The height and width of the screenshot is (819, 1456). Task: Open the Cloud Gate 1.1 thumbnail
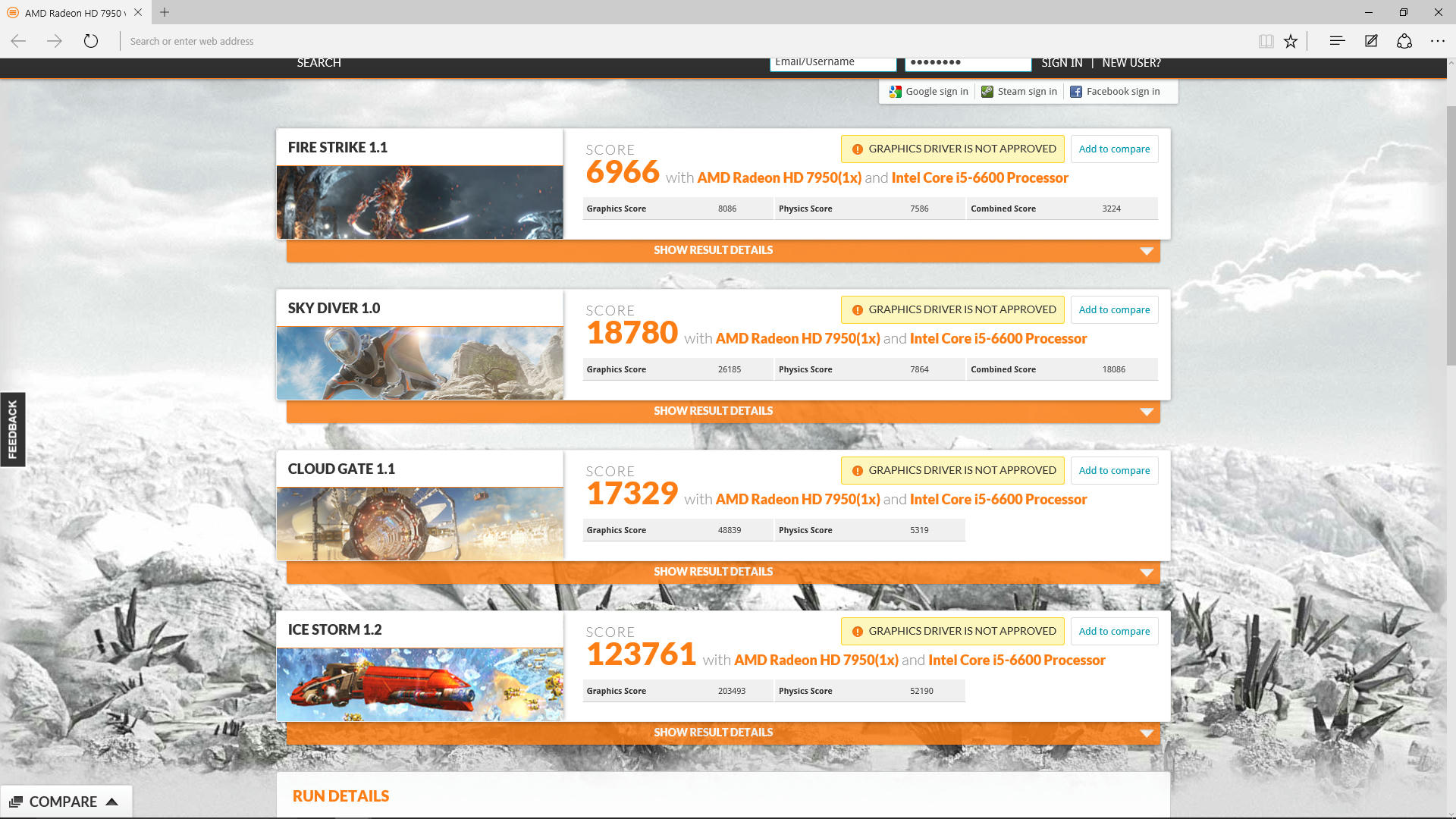tap(420, 524)
